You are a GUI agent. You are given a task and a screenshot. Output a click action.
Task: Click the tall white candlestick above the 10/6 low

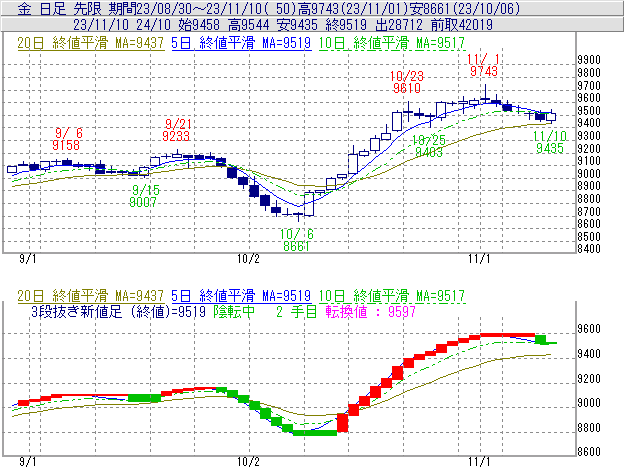pos(309,204)
